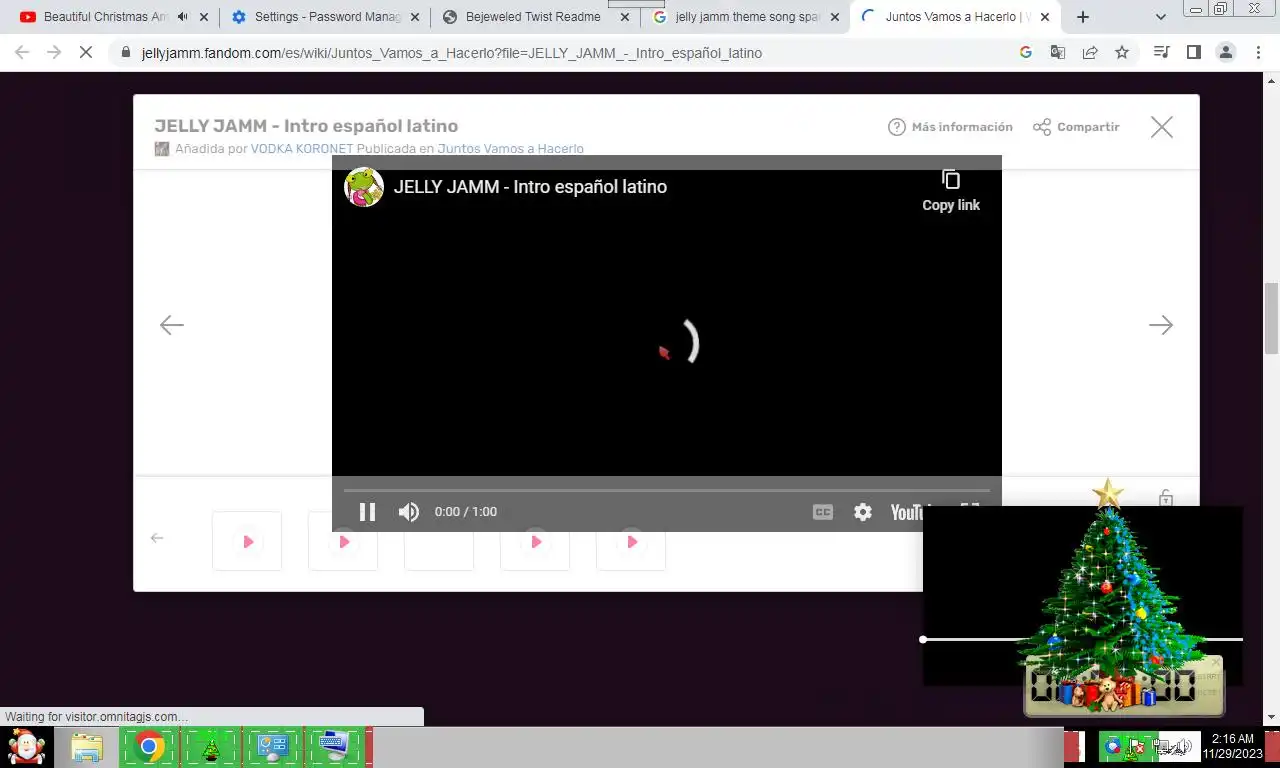Open the video player settings gear
The height and width of the screenshot is (768, 1280).
tap(863, 512)
